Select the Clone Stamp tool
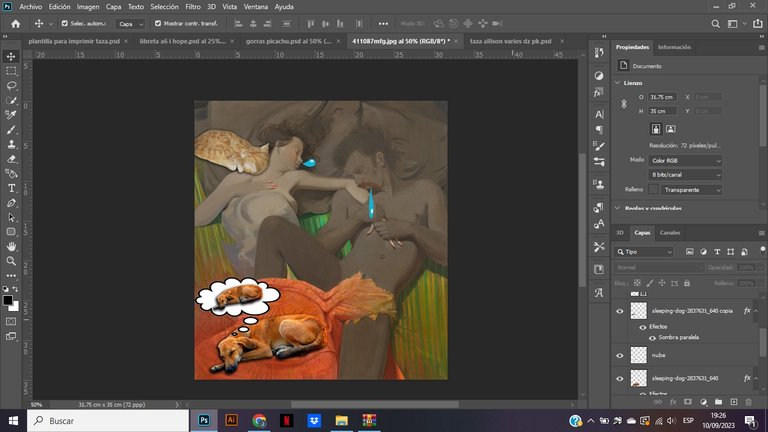 (11, 144)
